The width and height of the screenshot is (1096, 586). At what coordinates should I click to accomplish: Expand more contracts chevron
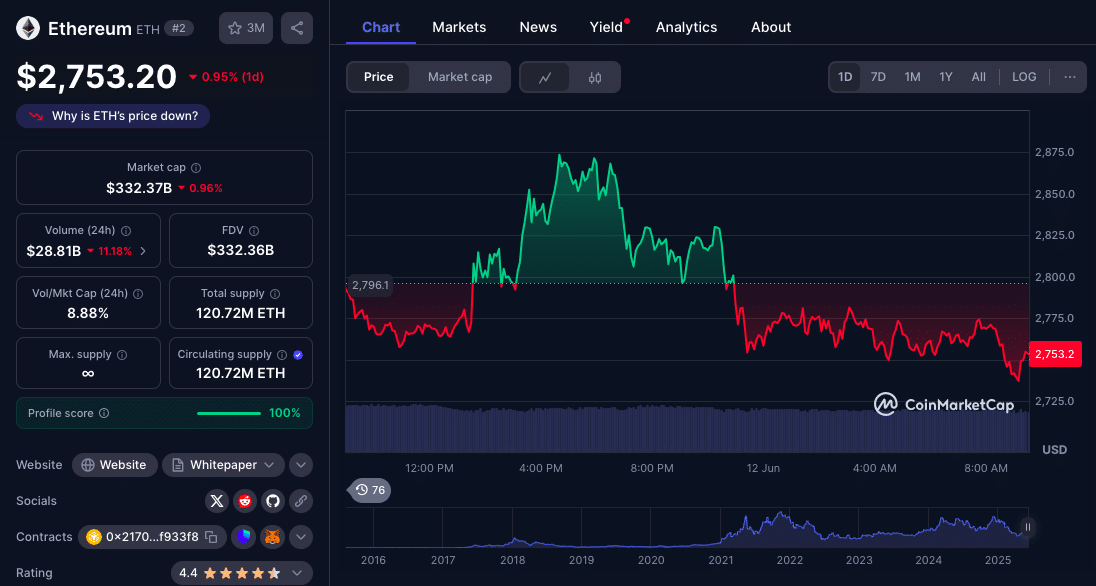click(x=301, y=537)
